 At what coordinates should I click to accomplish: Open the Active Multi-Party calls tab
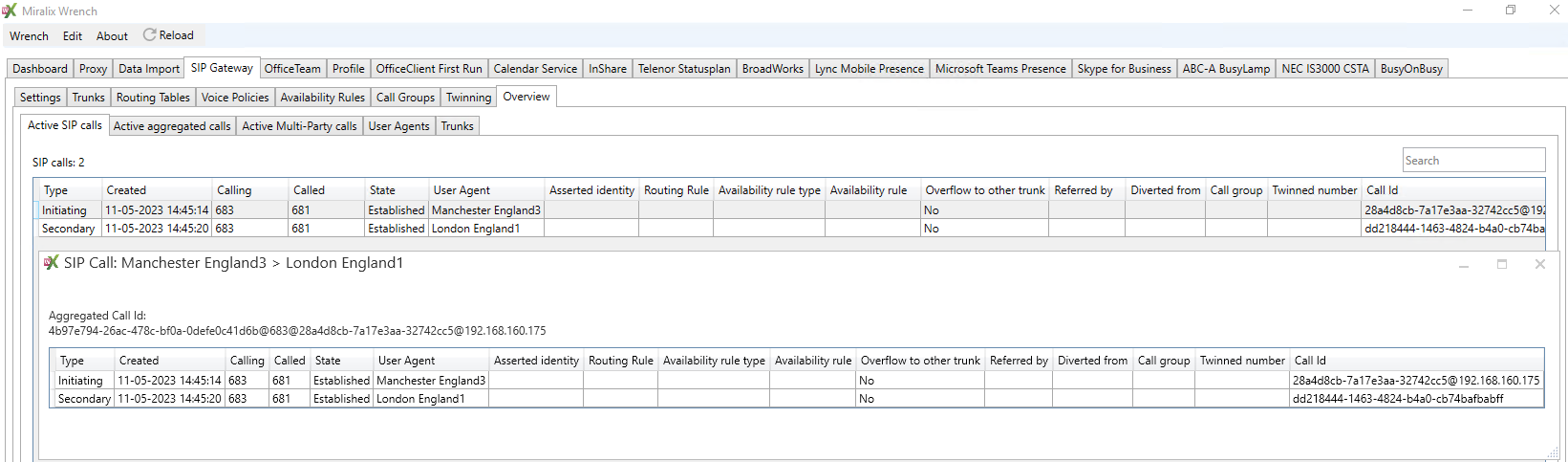click(x=299, y=126)
